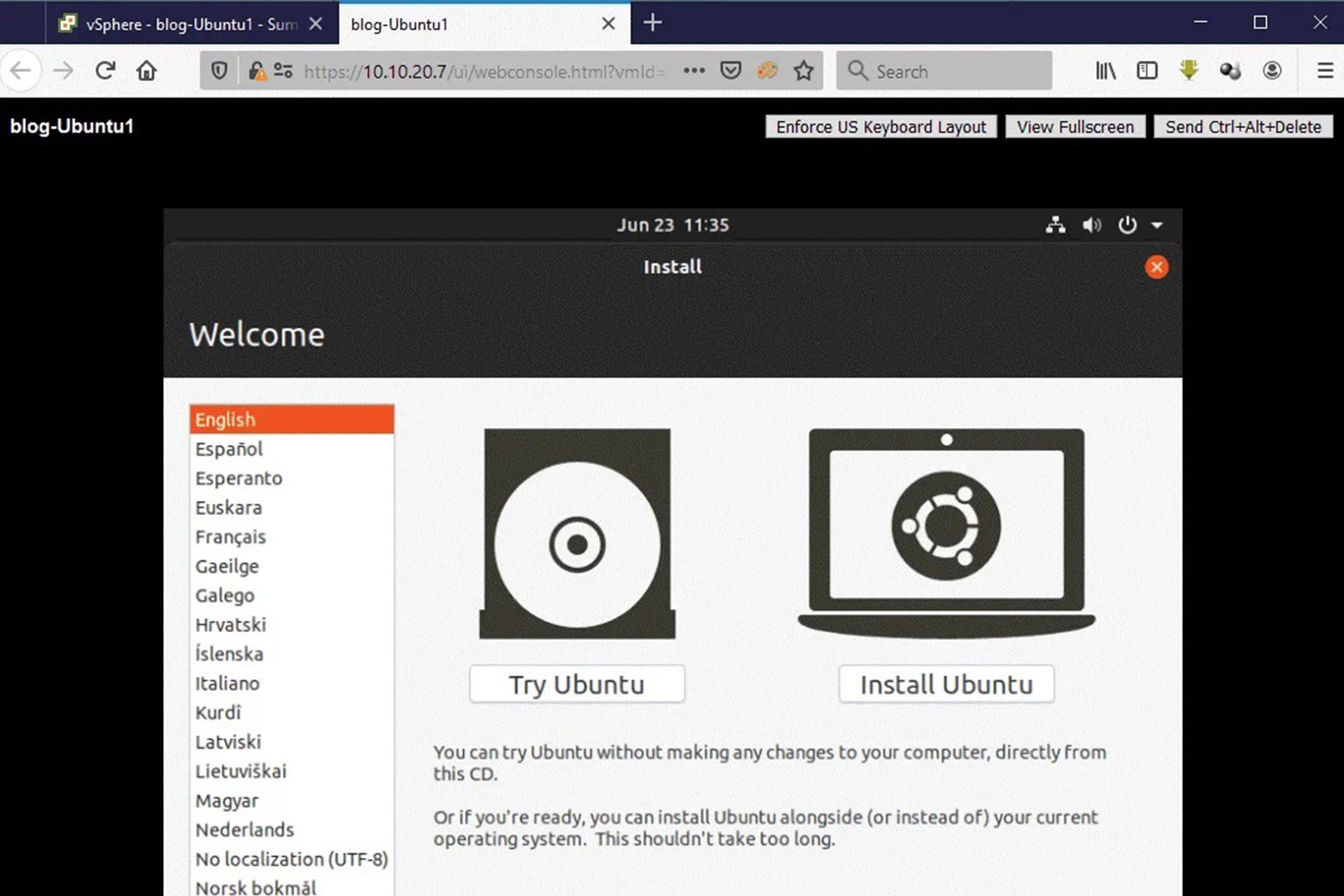Reload the current page
The height and width of the screenshot is (896, 1344).
105,71
